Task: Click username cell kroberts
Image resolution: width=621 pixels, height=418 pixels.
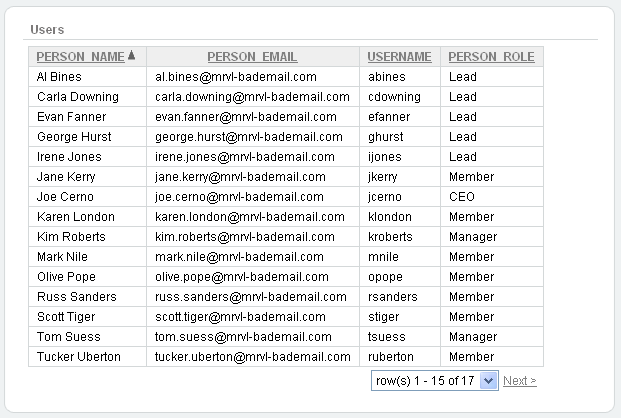Action: click(x=390, y=237)
